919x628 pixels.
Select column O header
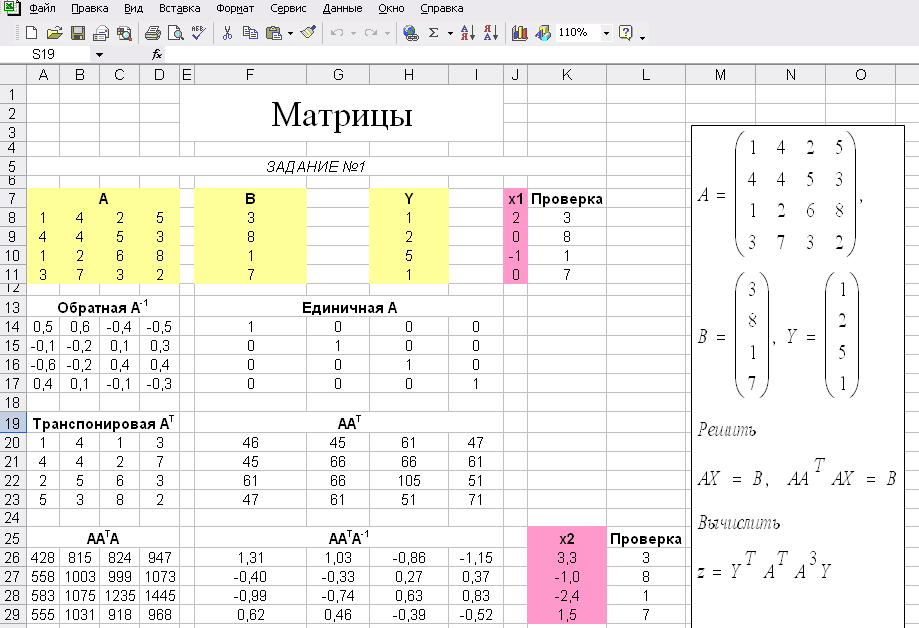point(860,74)
